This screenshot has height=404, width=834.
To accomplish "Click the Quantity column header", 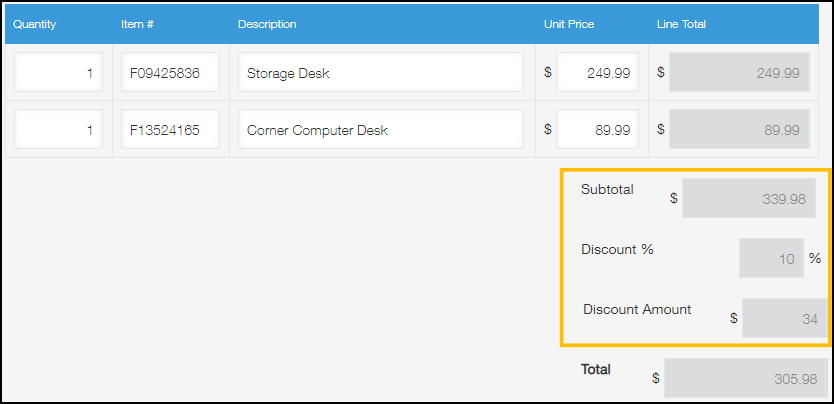I will coord(35,24).
